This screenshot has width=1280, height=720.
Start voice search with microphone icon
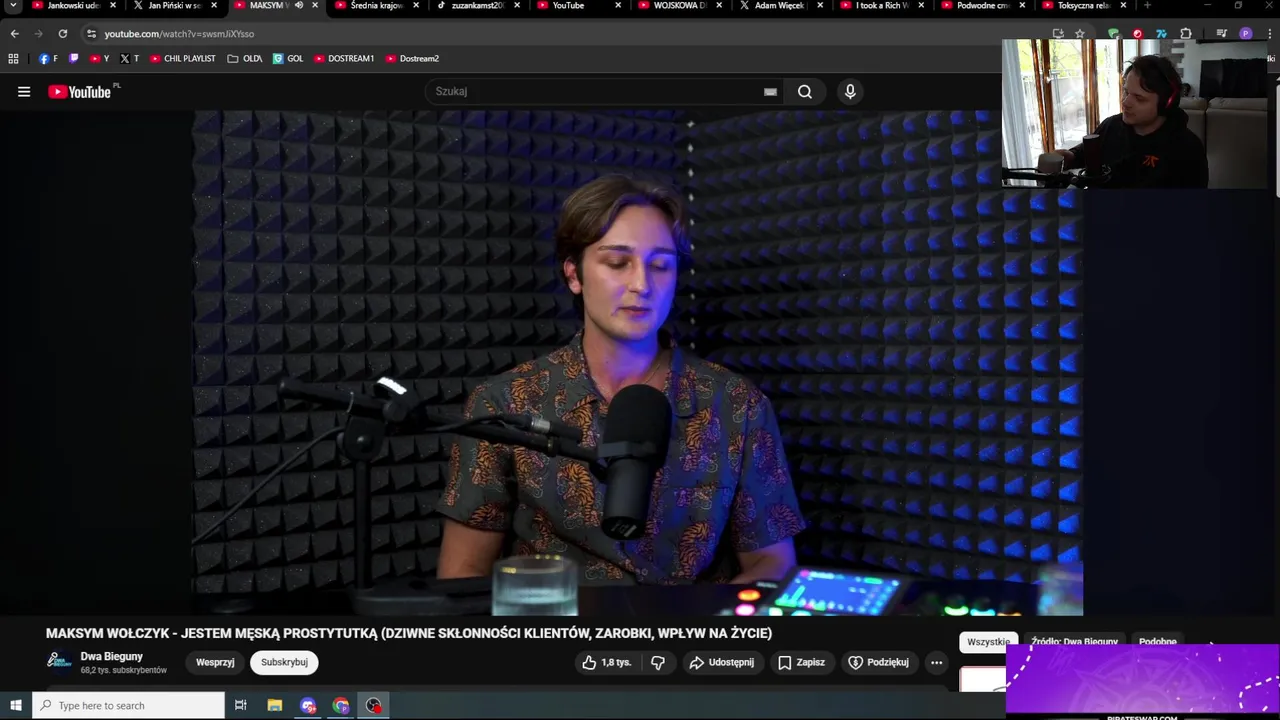point(850,92)
